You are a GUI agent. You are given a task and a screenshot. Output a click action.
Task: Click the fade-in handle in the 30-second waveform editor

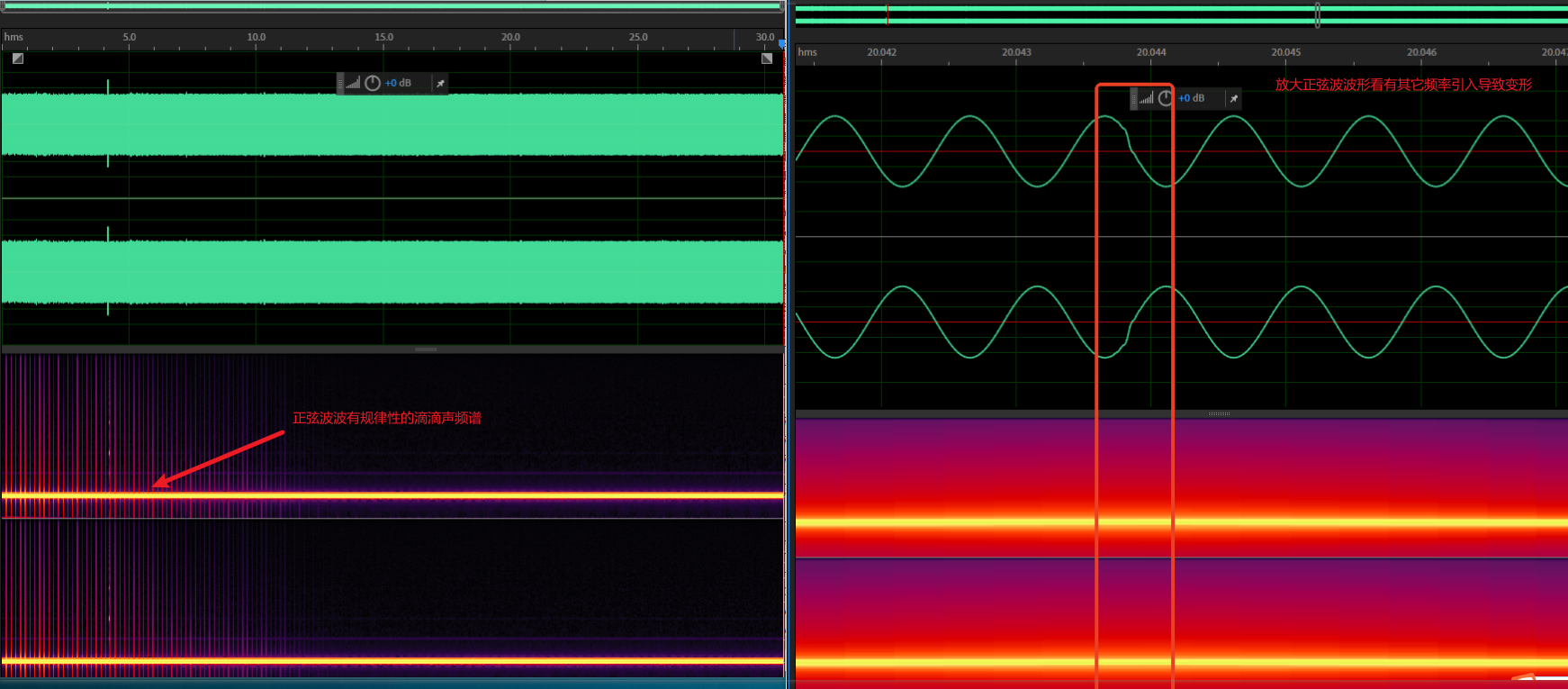[18, 59]
